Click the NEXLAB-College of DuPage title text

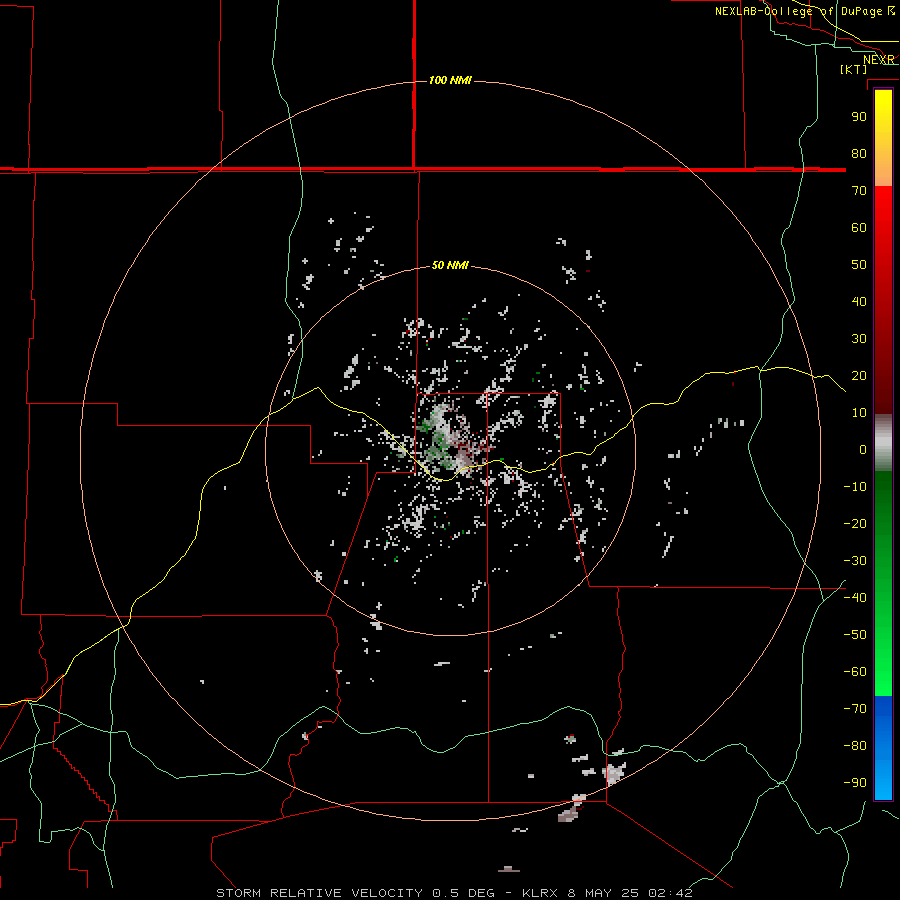point(798,11)
